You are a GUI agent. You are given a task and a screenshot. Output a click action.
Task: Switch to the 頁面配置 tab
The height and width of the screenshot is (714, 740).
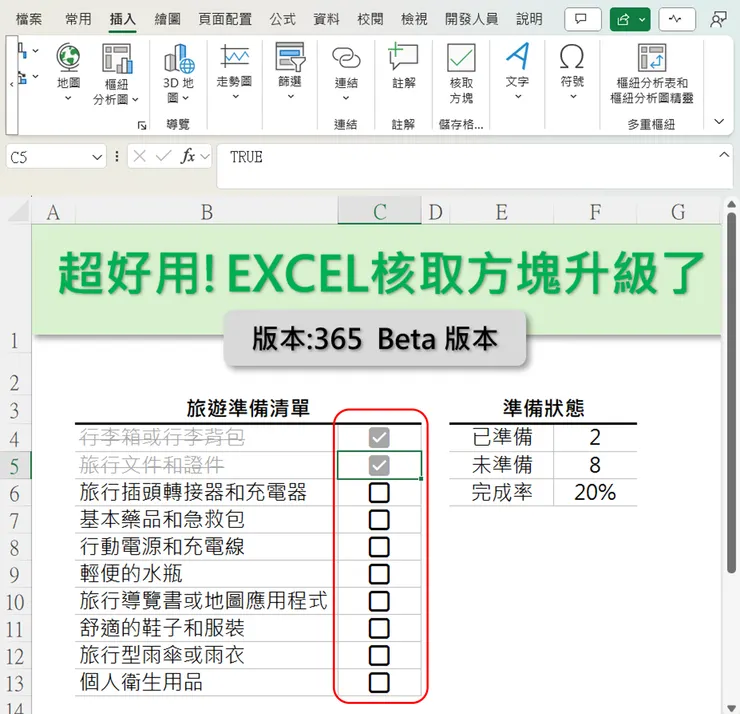tap(225, 19)
